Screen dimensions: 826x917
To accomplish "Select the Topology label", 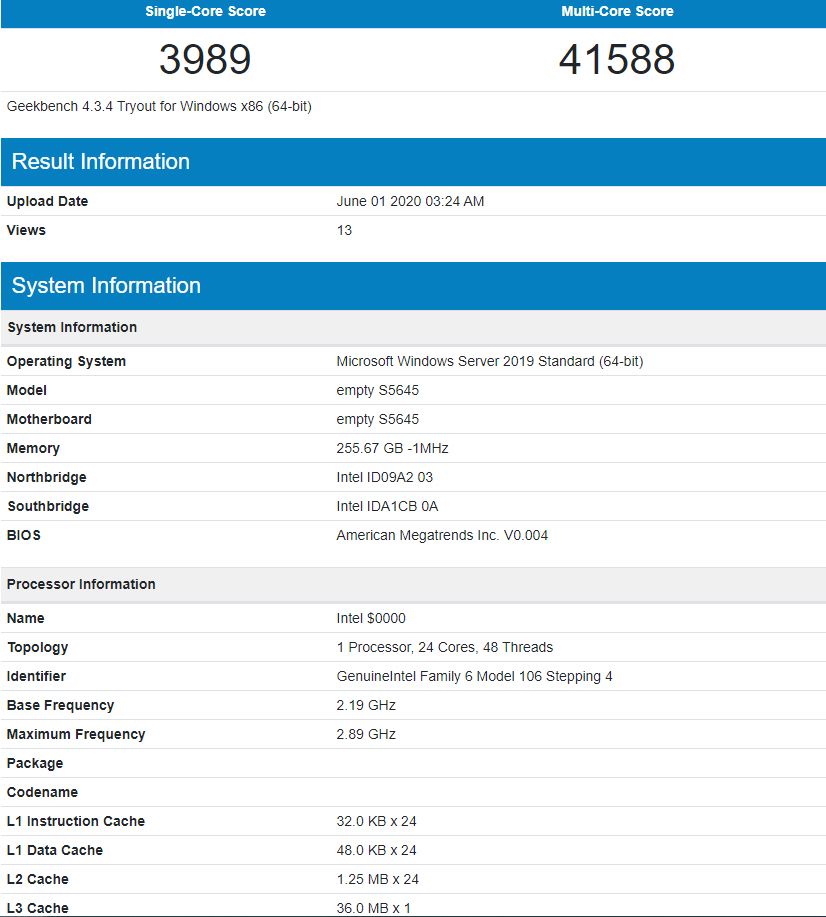I will 37,647.
